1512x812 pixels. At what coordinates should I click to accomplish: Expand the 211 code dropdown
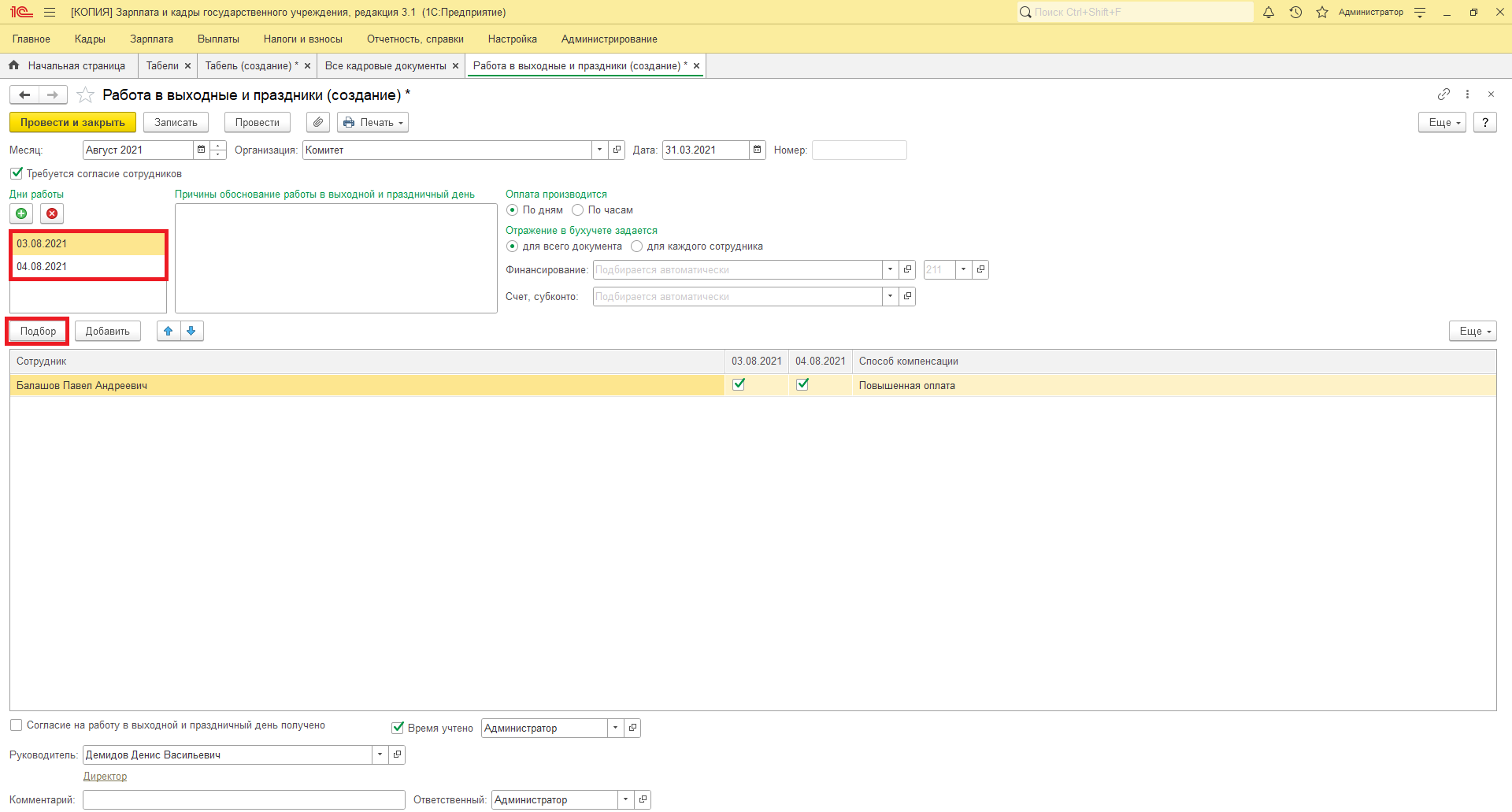coord(963,269)
